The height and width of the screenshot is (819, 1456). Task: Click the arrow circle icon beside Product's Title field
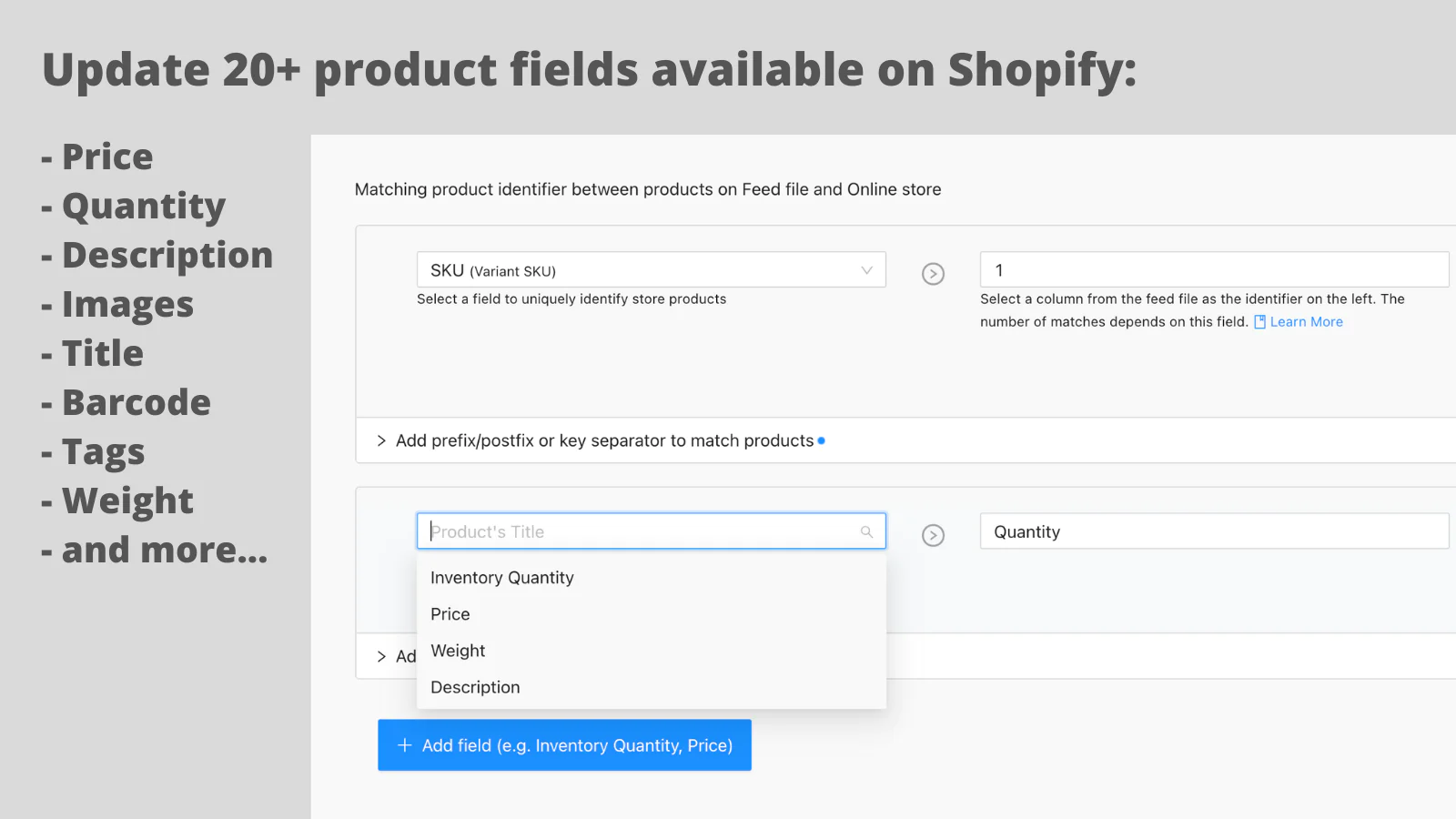[x=933, y=535]
